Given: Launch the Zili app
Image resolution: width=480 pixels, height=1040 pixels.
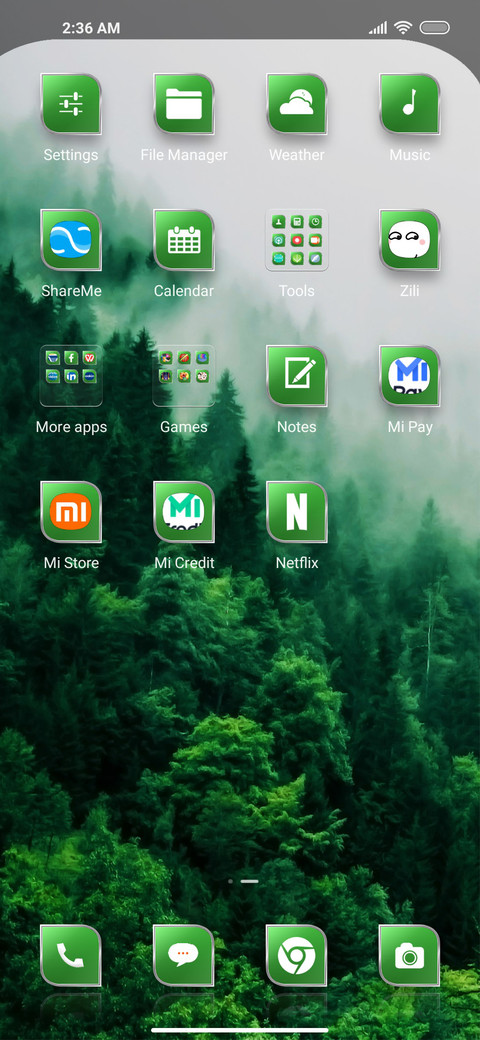Looking at the screenshot, I should tap(410, 240).
